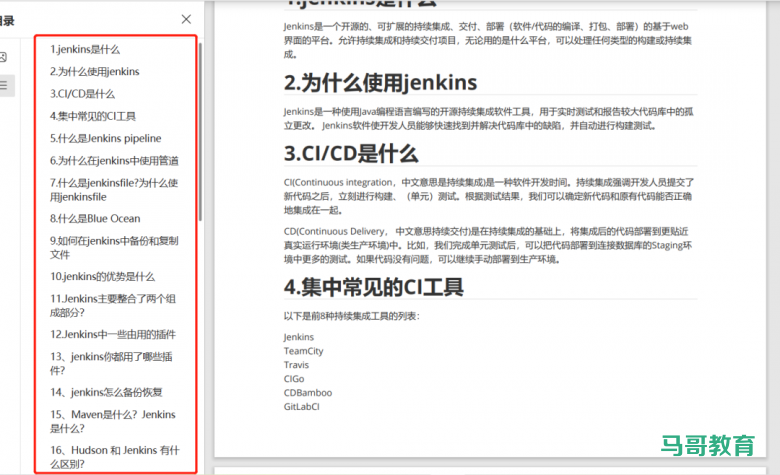
Task: Select "10.jenkins的优势是什么" in outline
Action: tap(102, 276)
